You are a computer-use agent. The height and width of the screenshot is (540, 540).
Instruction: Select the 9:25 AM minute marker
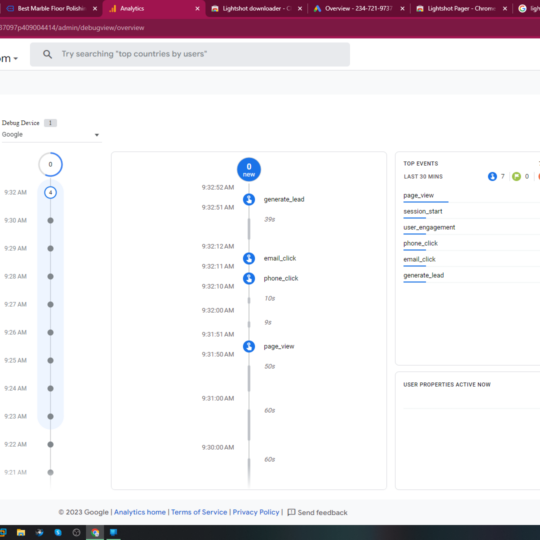[x=50, y=360]
